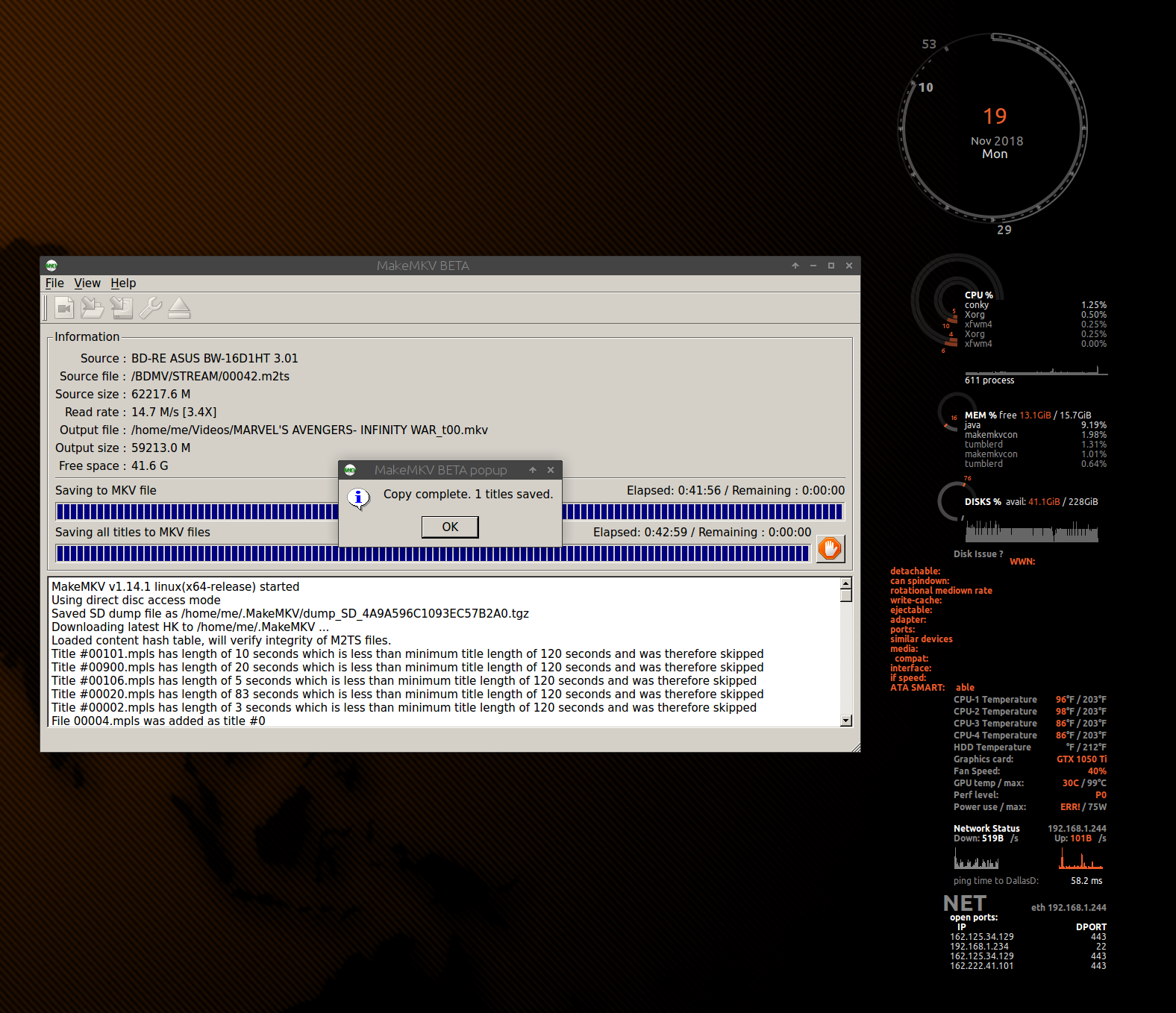1176x1013 pixels.
Task: Click the Saving to MKV file progress bar
Action: tap(450, 511)
